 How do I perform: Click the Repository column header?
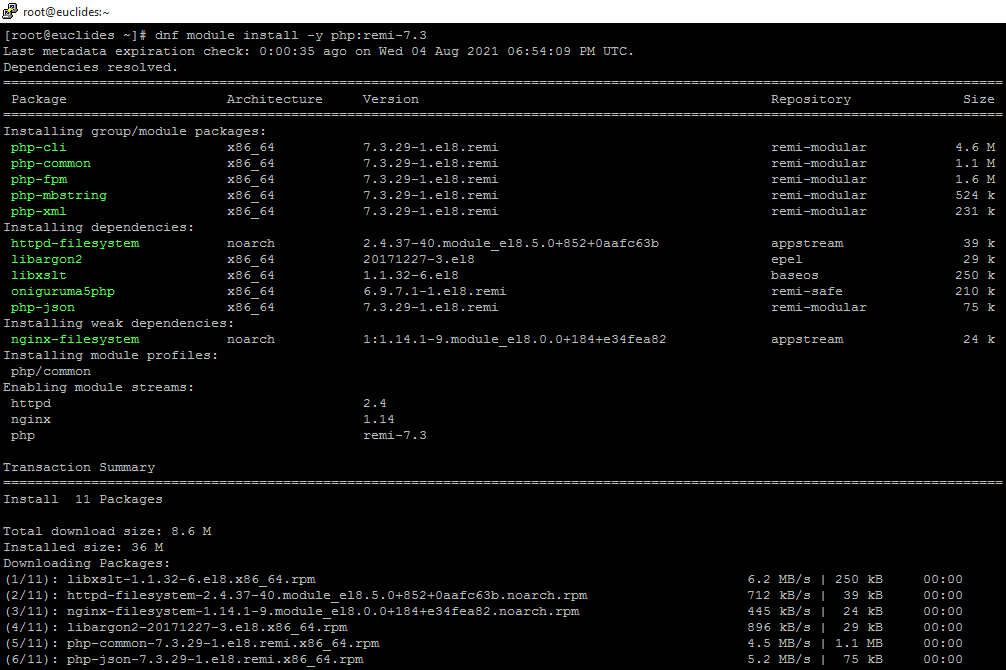(x=810, y=99)
